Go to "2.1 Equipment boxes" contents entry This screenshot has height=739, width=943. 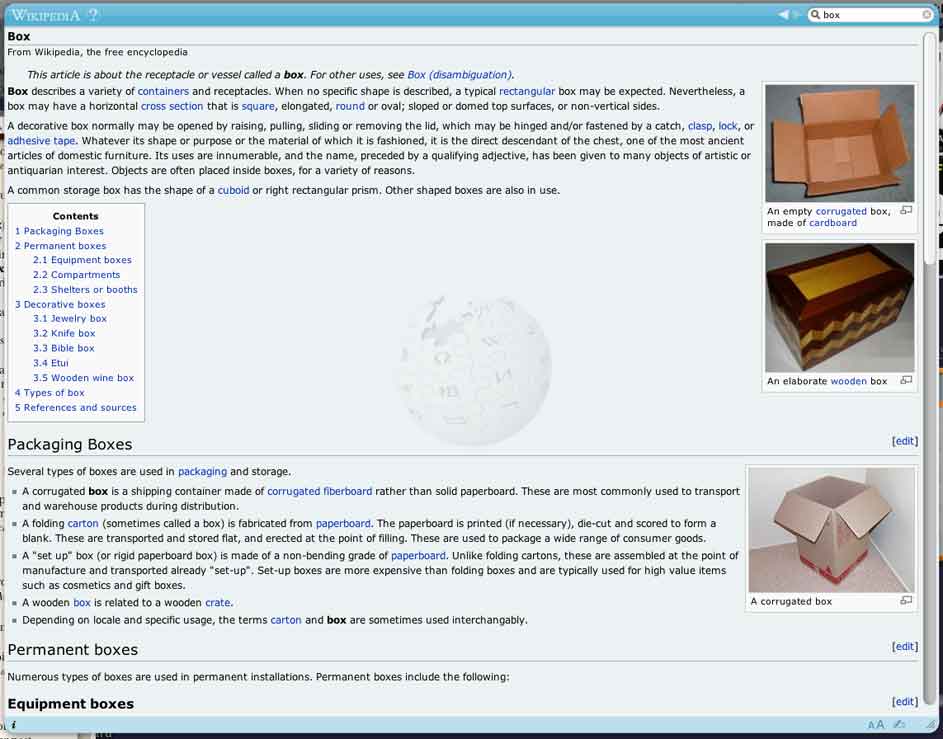point(82,260)
